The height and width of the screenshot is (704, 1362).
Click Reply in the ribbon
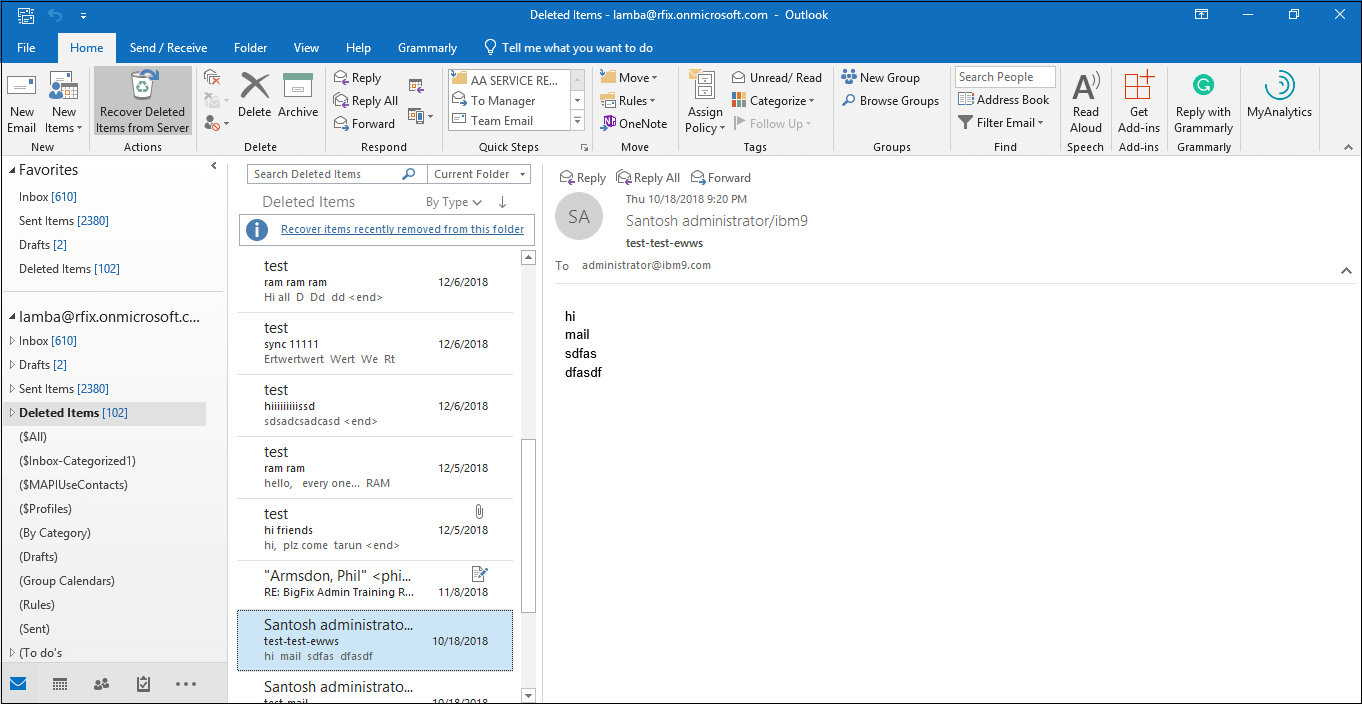358,78
